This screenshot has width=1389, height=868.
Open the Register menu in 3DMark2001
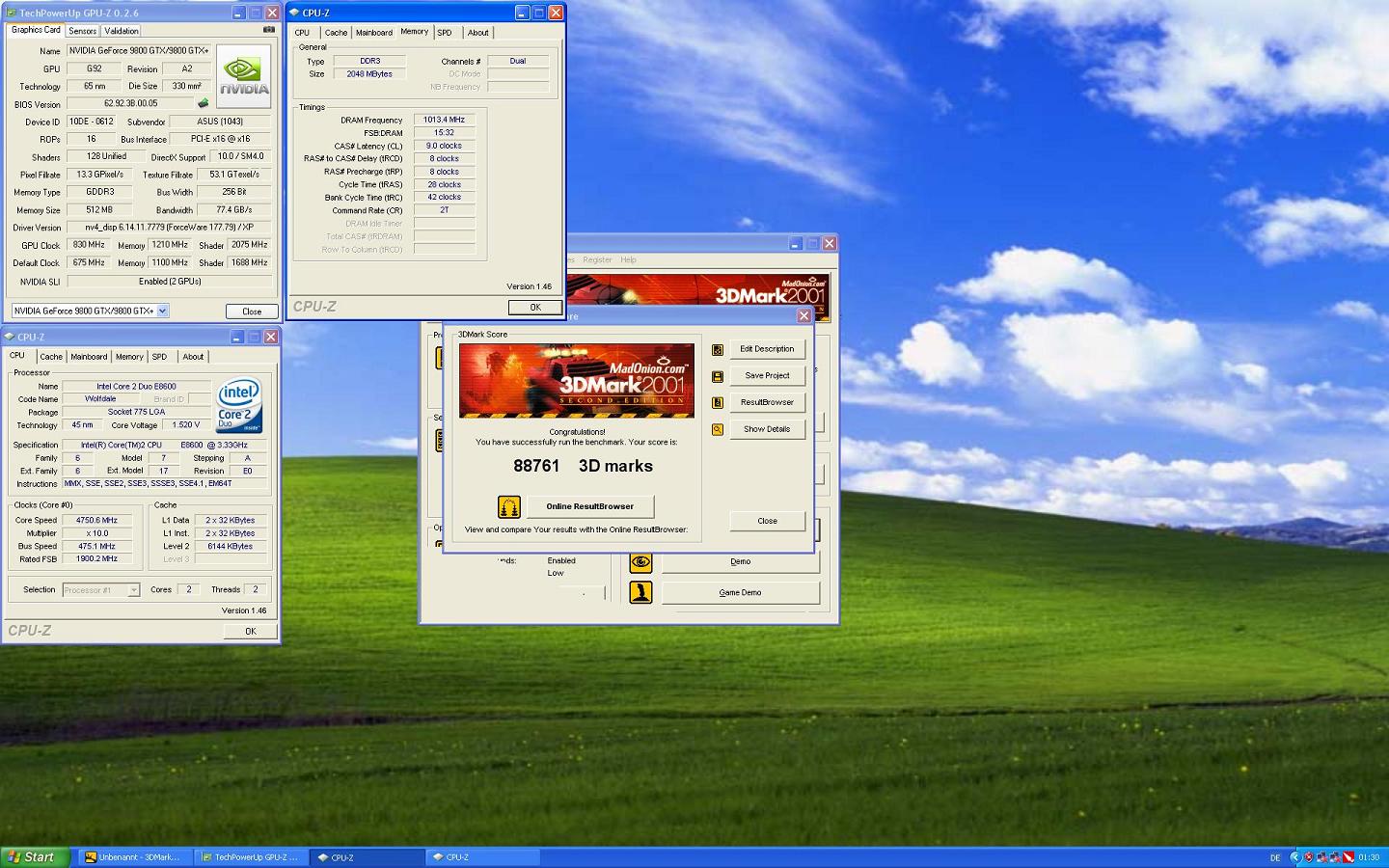pos(597,259)
